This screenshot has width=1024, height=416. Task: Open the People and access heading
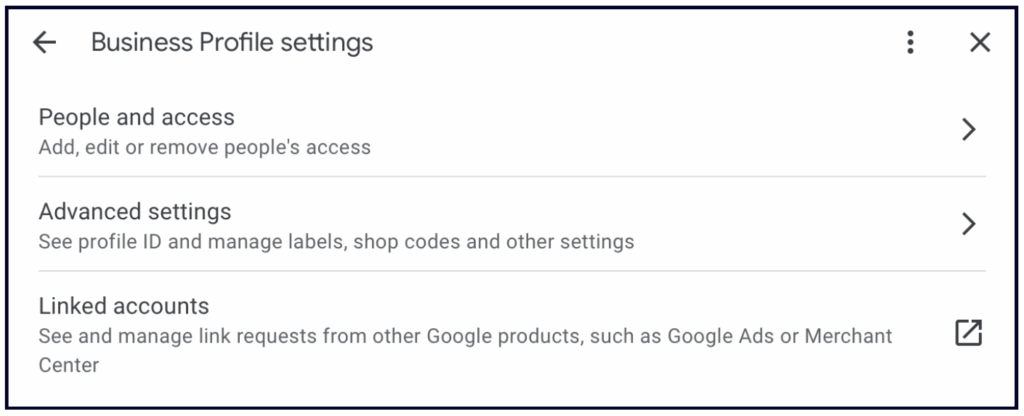[136, 117]
